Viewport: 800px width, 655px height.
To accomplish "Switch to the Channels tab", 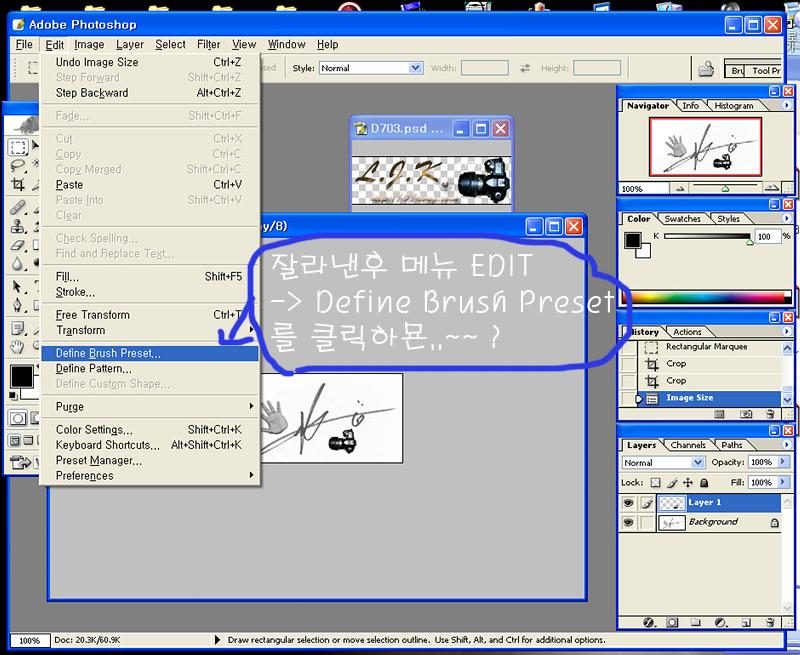I will point(688,445).
